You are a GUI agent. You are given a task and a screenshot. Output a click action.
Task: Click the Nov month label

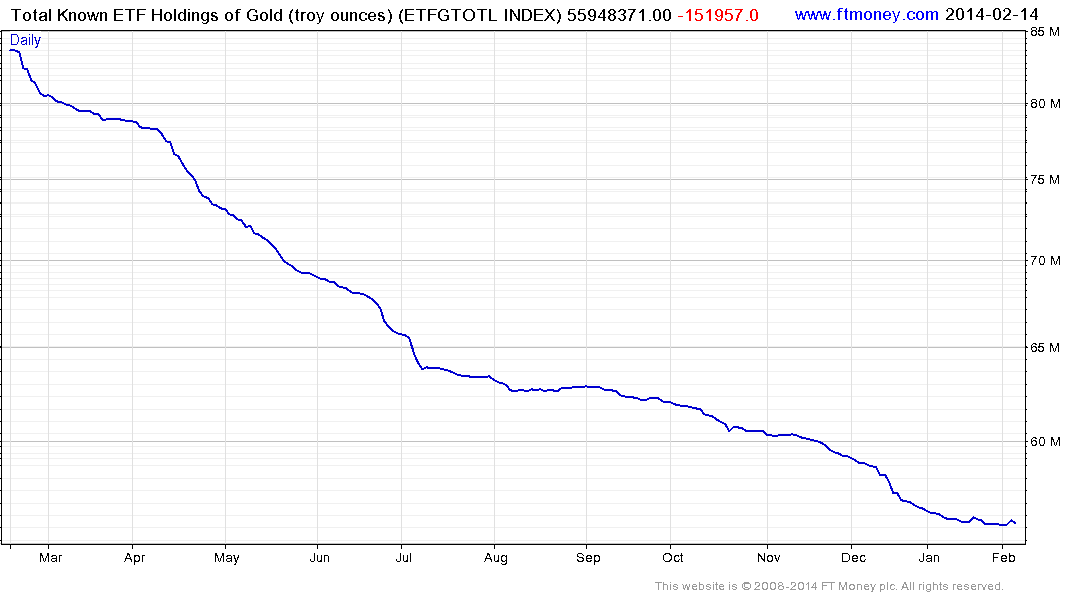click(769, 557)
